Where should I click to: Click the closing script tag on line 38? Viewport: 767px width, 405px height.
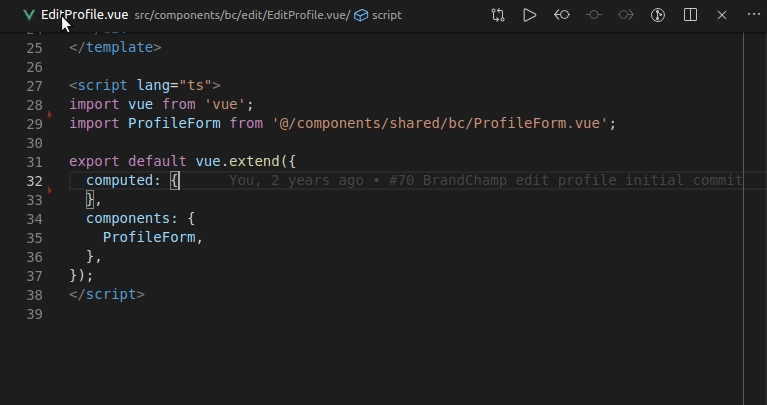point(107,294)
